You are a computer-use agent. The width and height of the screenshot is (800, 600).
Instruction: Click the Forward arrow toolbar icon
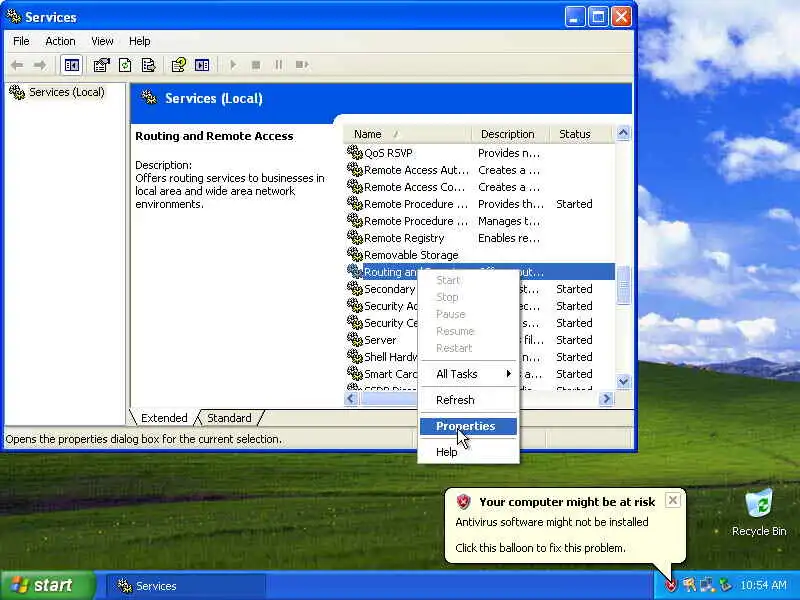[x=40, y=65]
